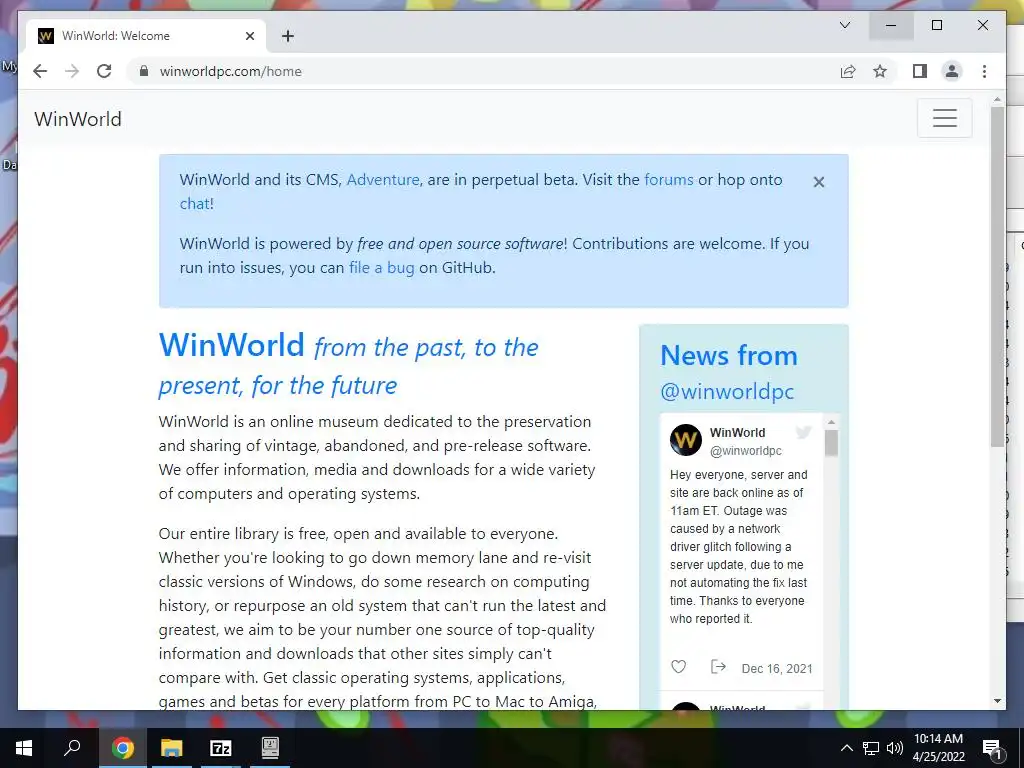Click the Twitter bird logo in tweet
1024x768 pixels.
pyautogui.click(x=804, y=432)
